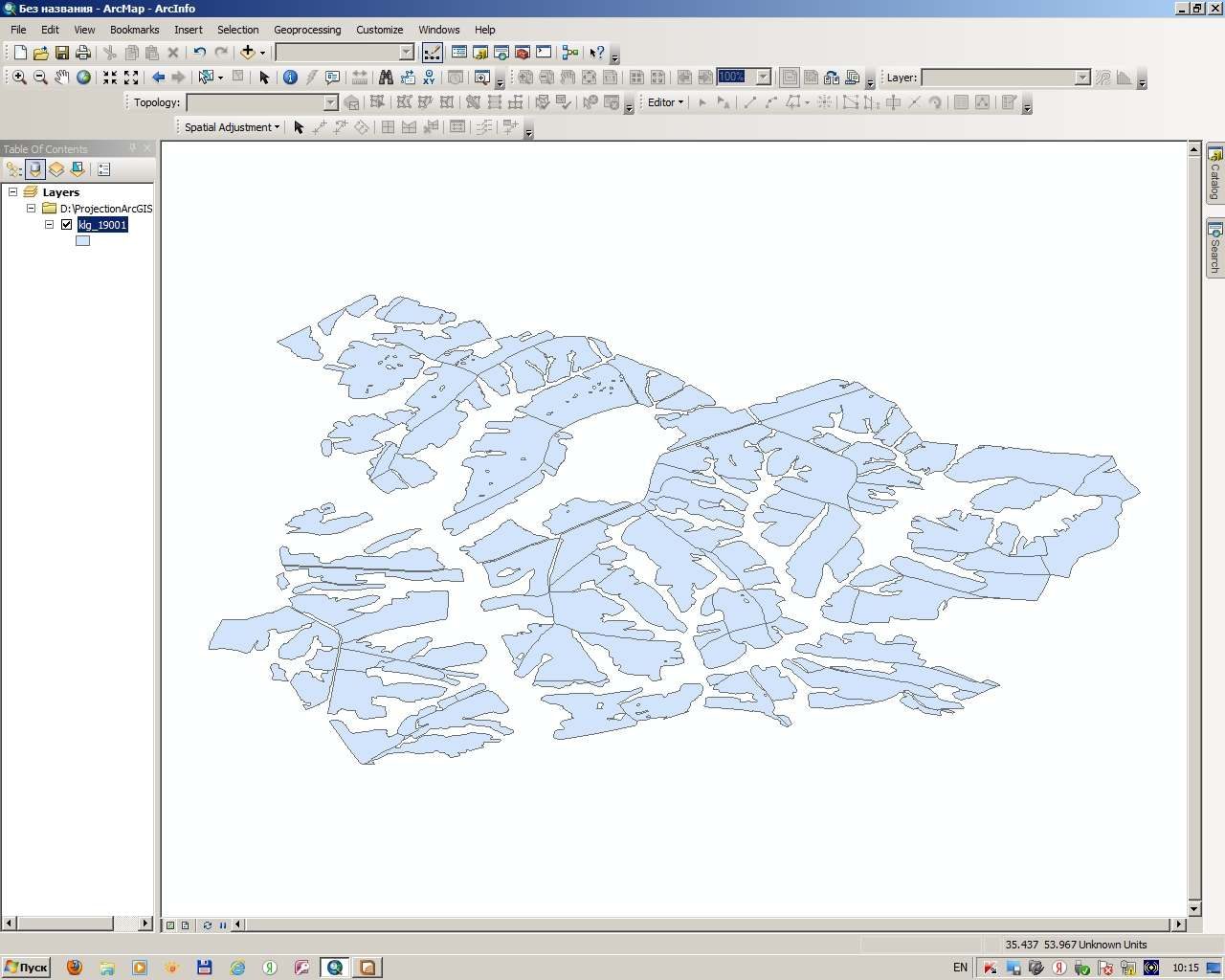This screenshot has width=1225, height=980.
Task: Open the Python window icon
Action: 544,53
